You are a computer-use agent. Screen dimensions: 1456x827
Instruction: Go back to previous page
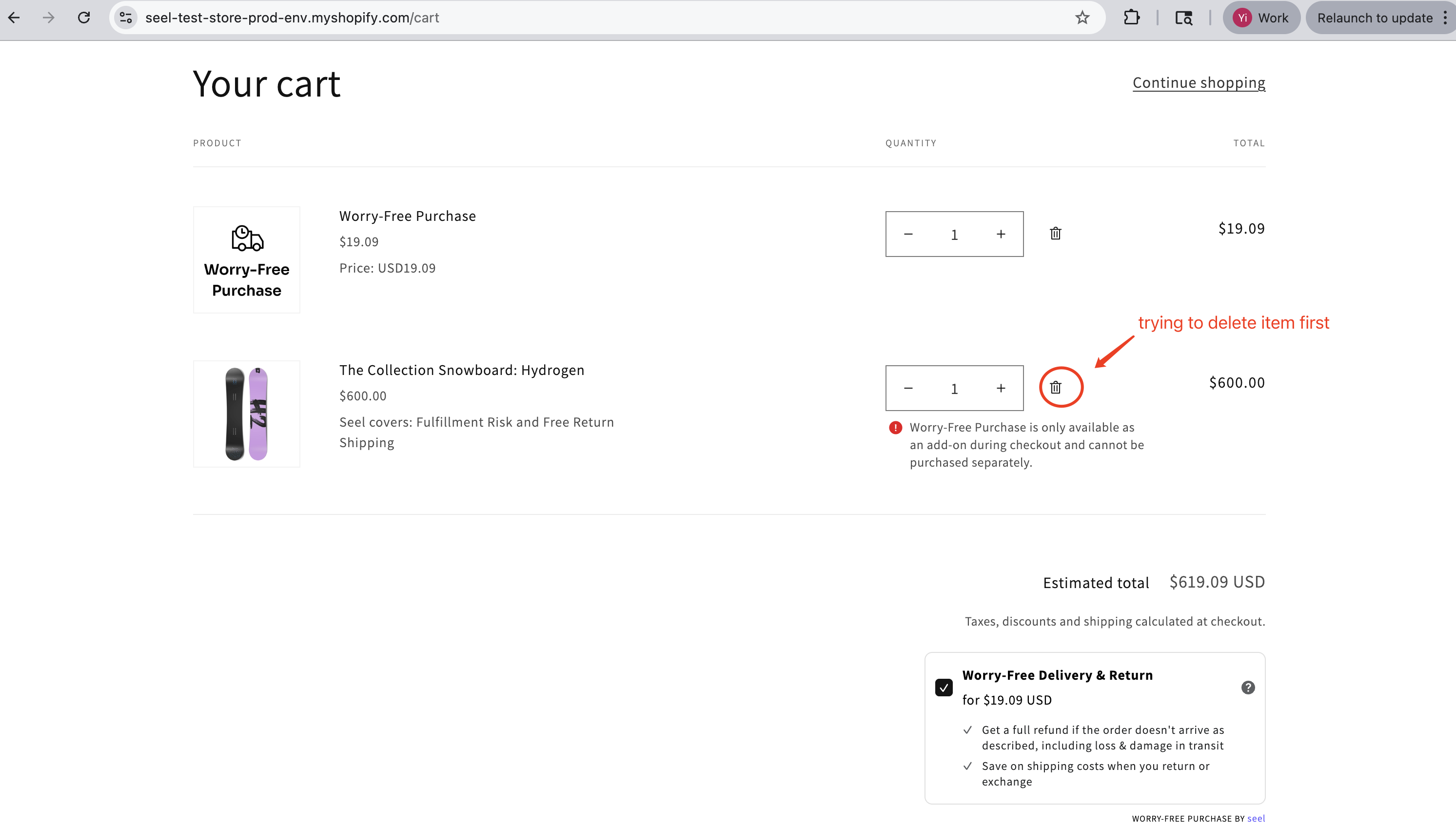pos(14,18)
